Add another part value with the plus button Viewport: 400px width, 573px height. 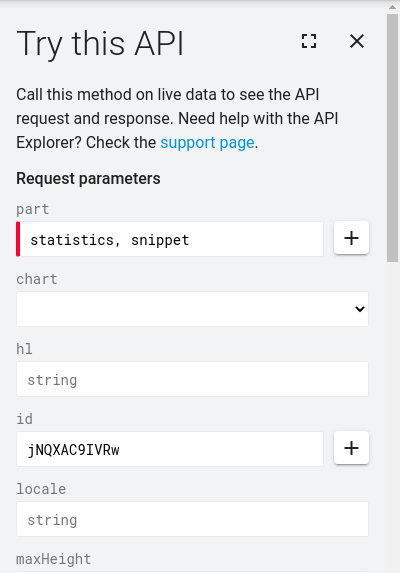click(351, 238)
